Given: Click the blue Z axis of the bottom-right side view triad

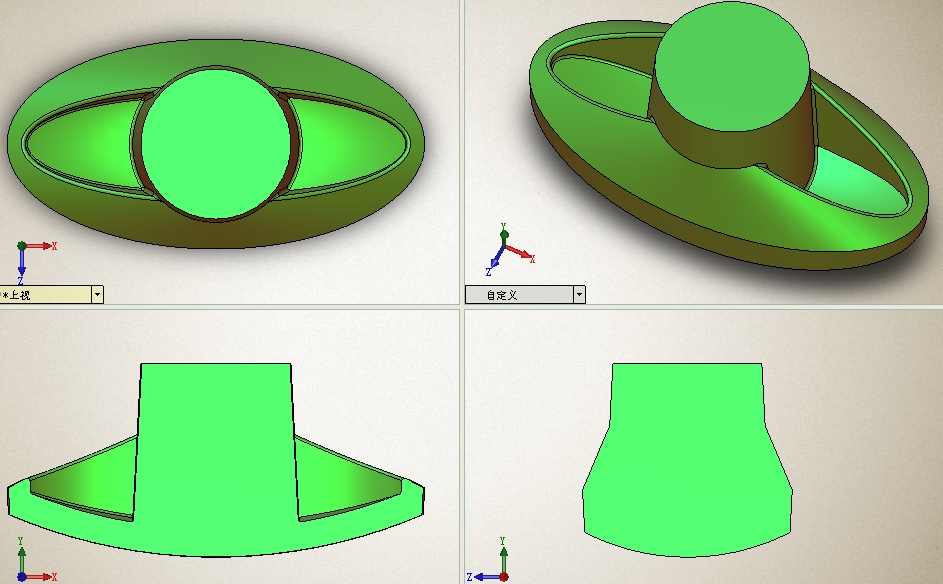Looking at the screenshot, I should [485, 577].
